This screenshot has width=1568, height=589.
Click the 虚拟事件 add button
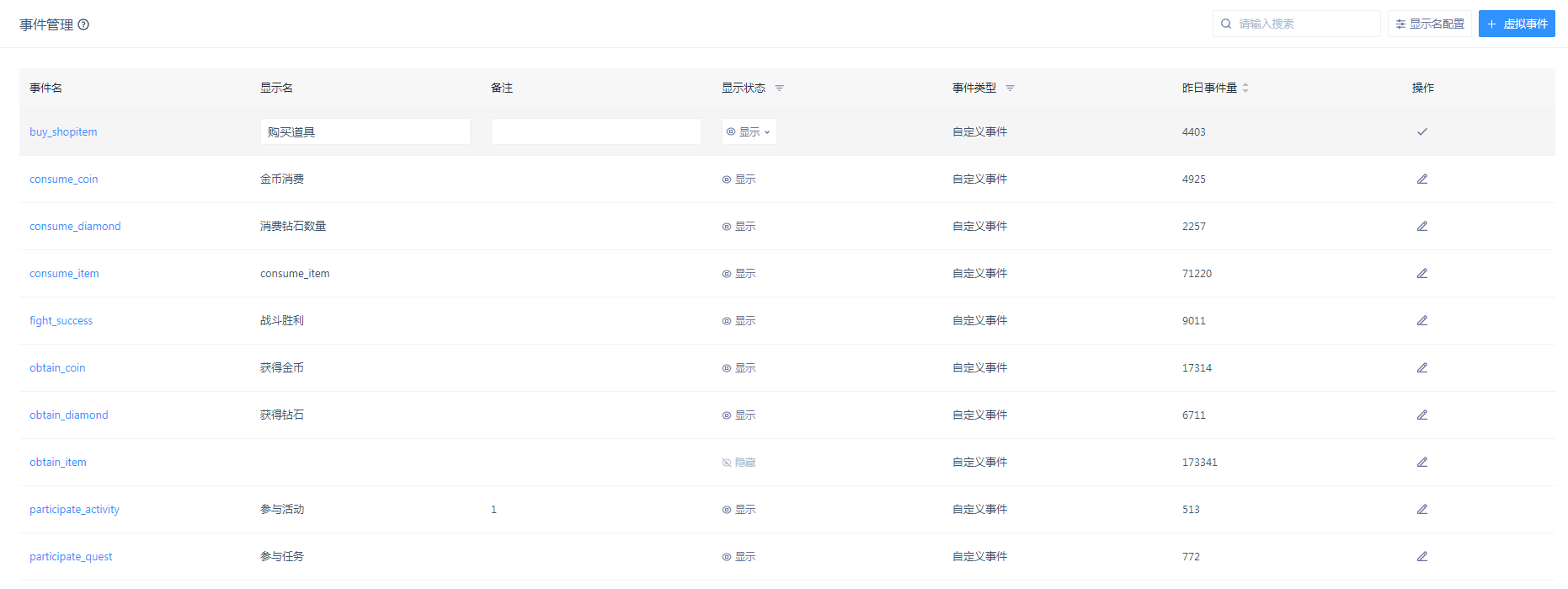tap(1516, 24)
